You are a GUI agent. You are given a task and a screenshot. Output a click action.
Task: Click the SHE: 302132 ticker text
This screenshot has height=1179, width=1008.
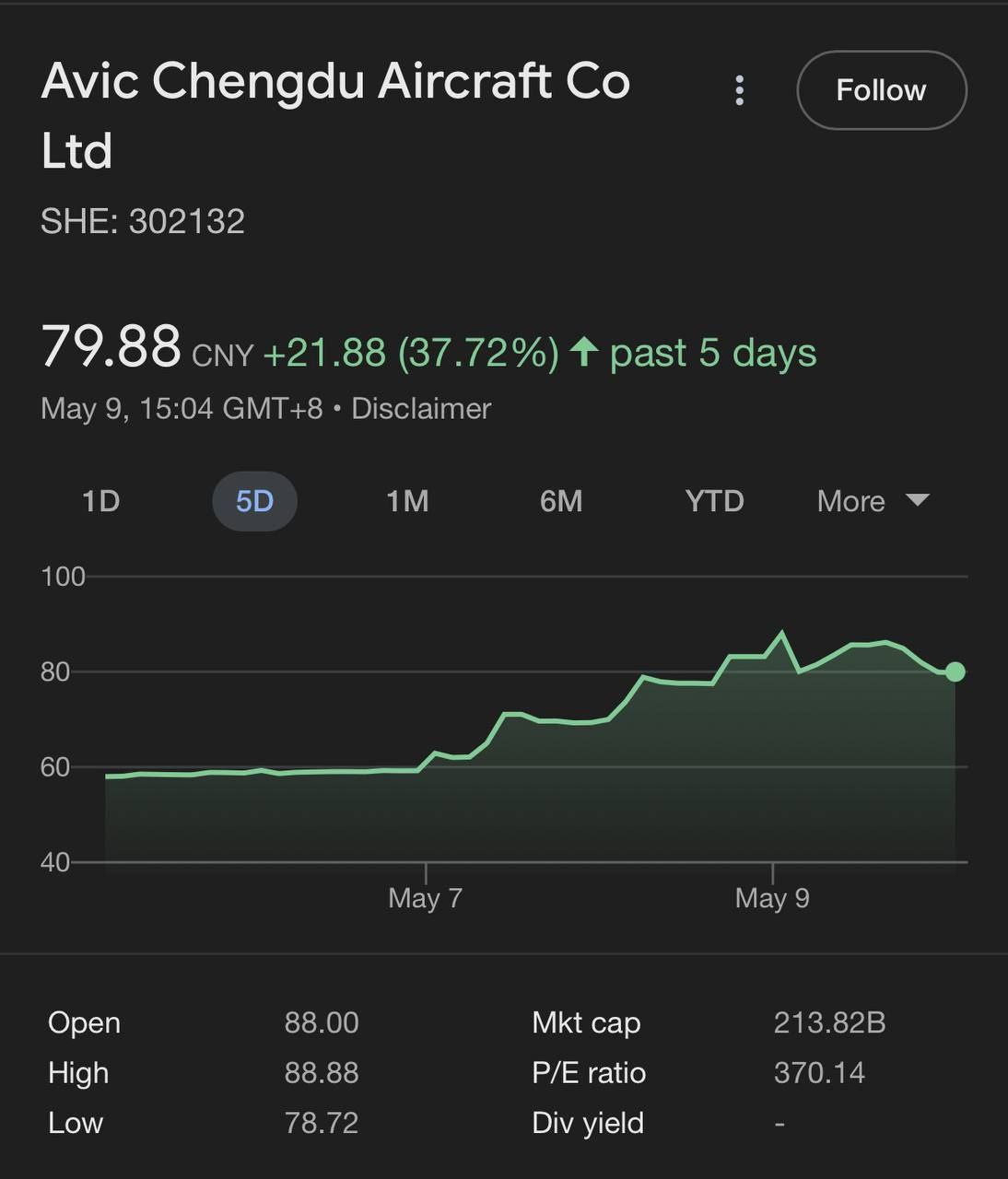tap(143, 221)
